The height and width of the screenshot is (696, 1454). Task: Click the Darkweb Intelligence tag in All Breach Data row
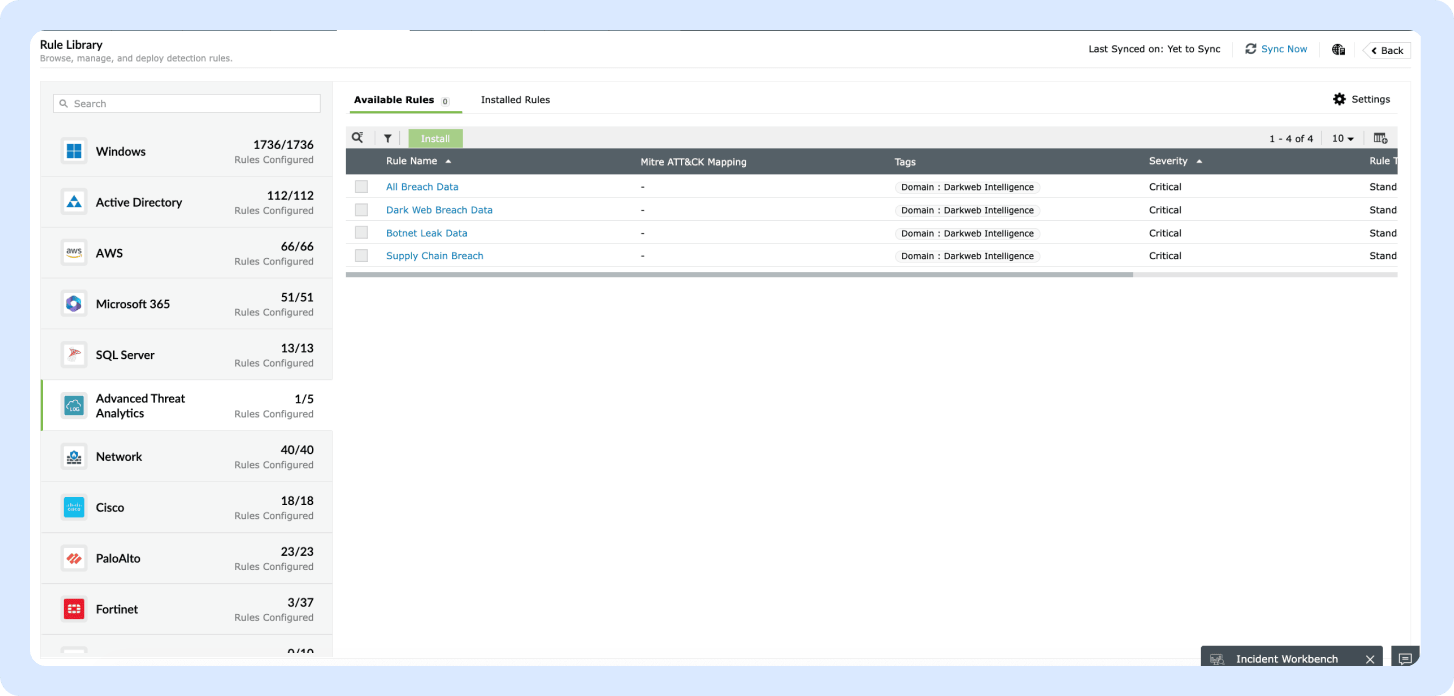pos(967,187)
